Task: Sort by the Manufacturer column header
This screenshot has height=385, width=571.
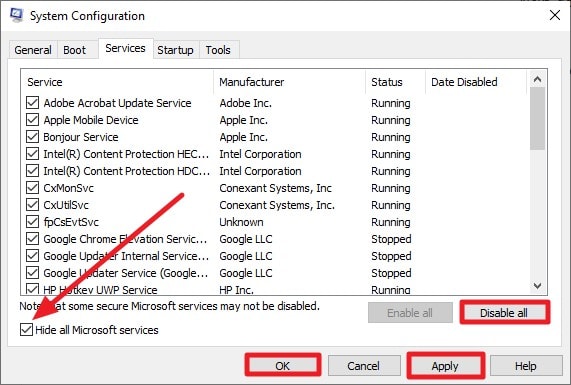Action: tap(290, 82)
